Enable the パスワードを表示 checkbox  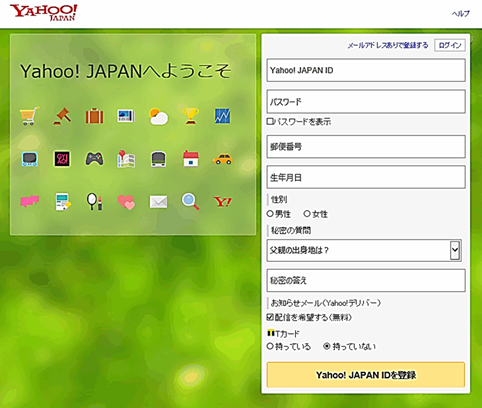pos(270,121)
